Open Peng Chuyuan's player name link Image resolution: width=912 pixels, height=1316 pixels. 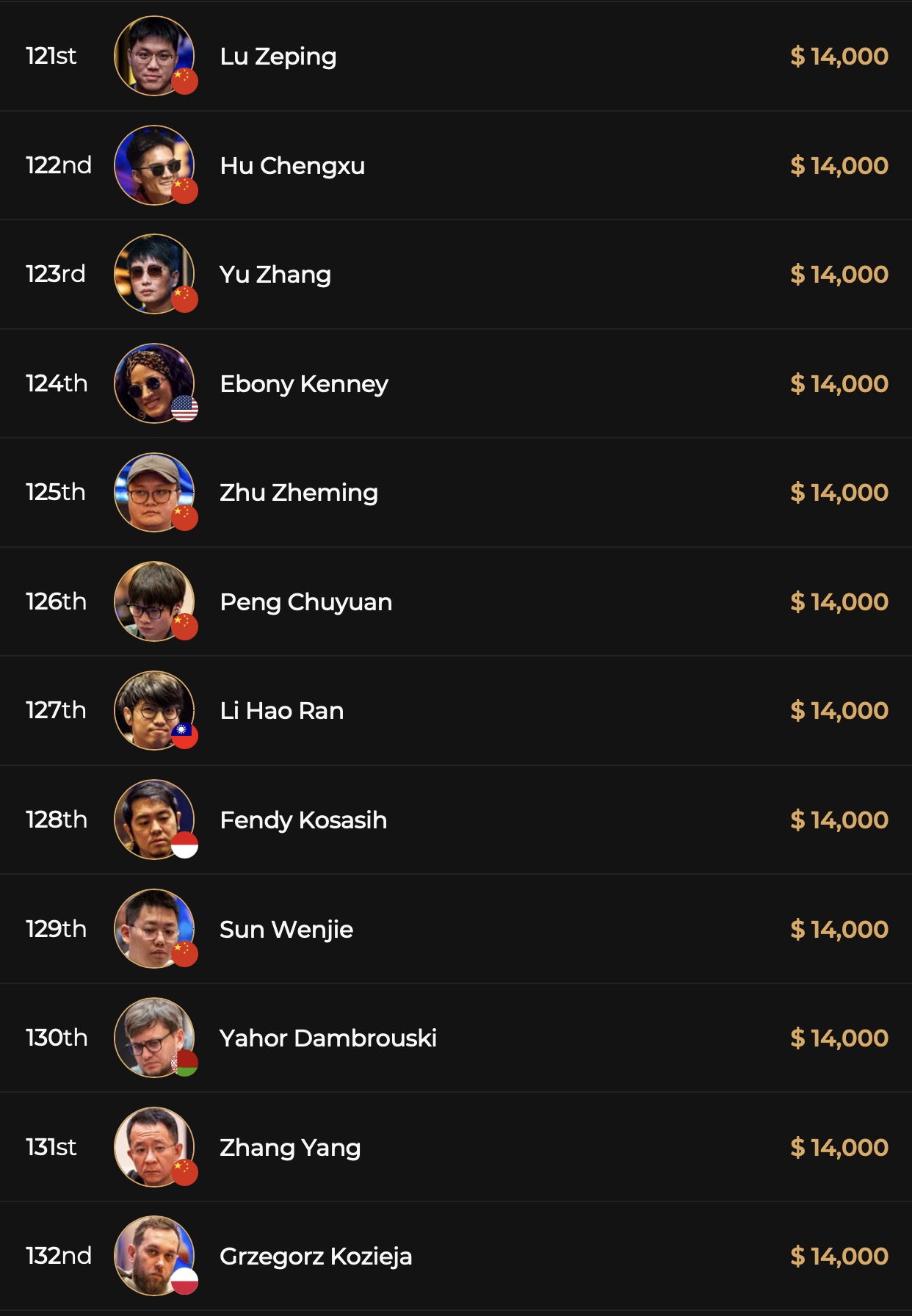coord(305,601)
